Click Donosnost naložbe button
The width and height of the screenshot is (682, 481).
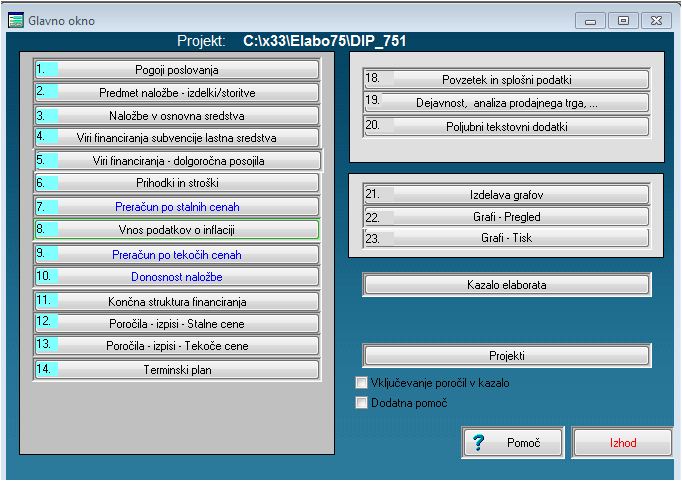tap(177, 276)
